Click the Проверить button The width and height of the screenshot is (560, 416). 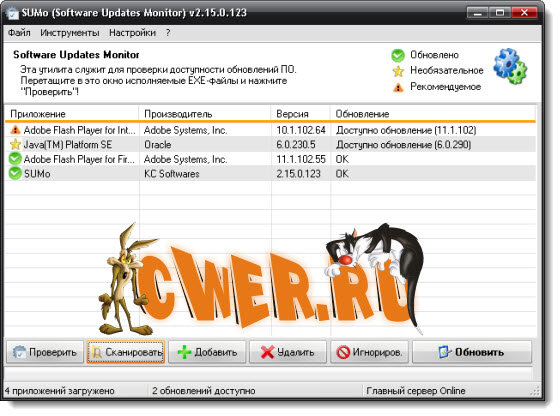click(45, 352)
